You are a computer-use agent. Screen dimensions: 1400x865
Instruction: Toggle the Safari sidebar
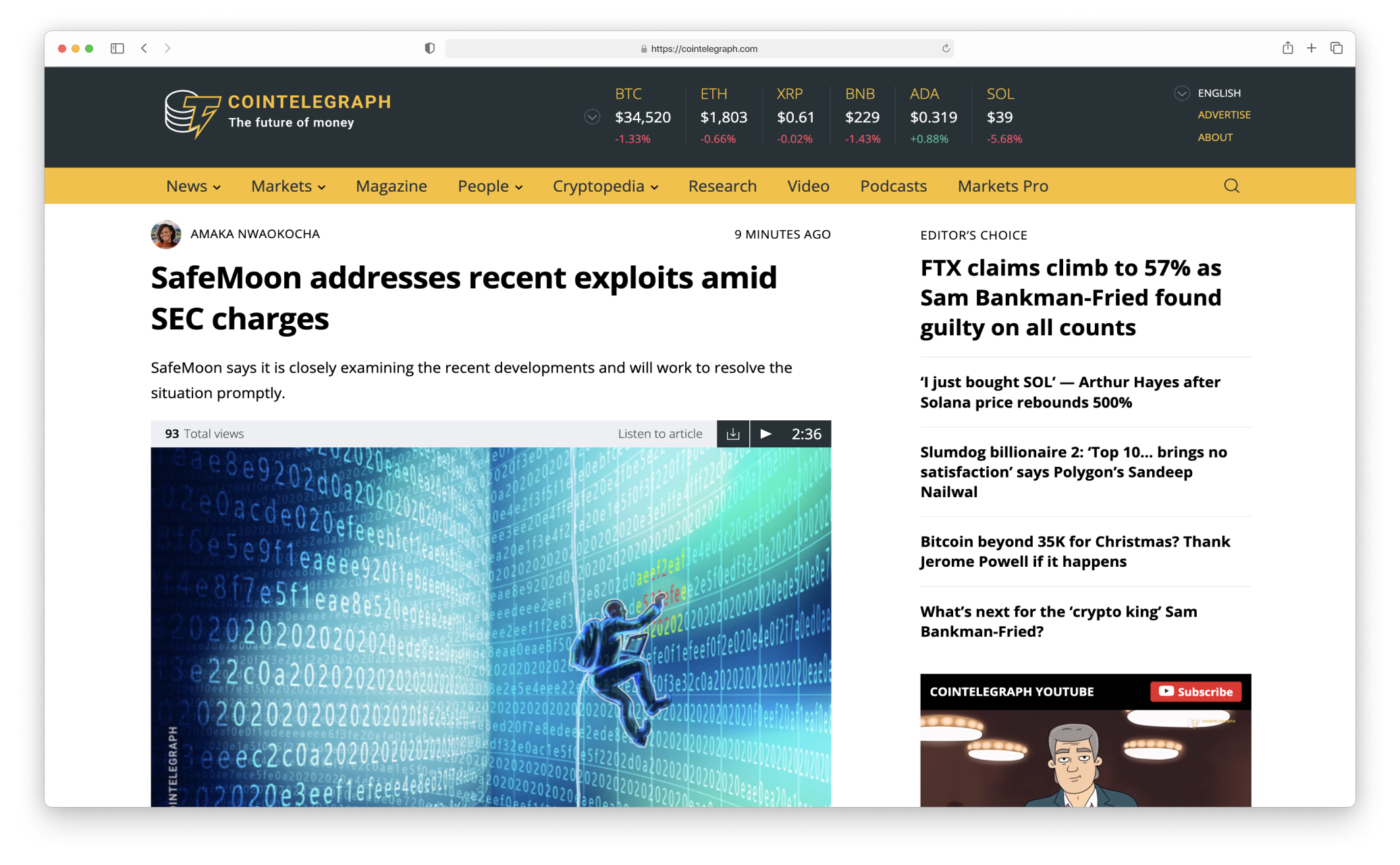pyautogui.click(x=117, y=48)
